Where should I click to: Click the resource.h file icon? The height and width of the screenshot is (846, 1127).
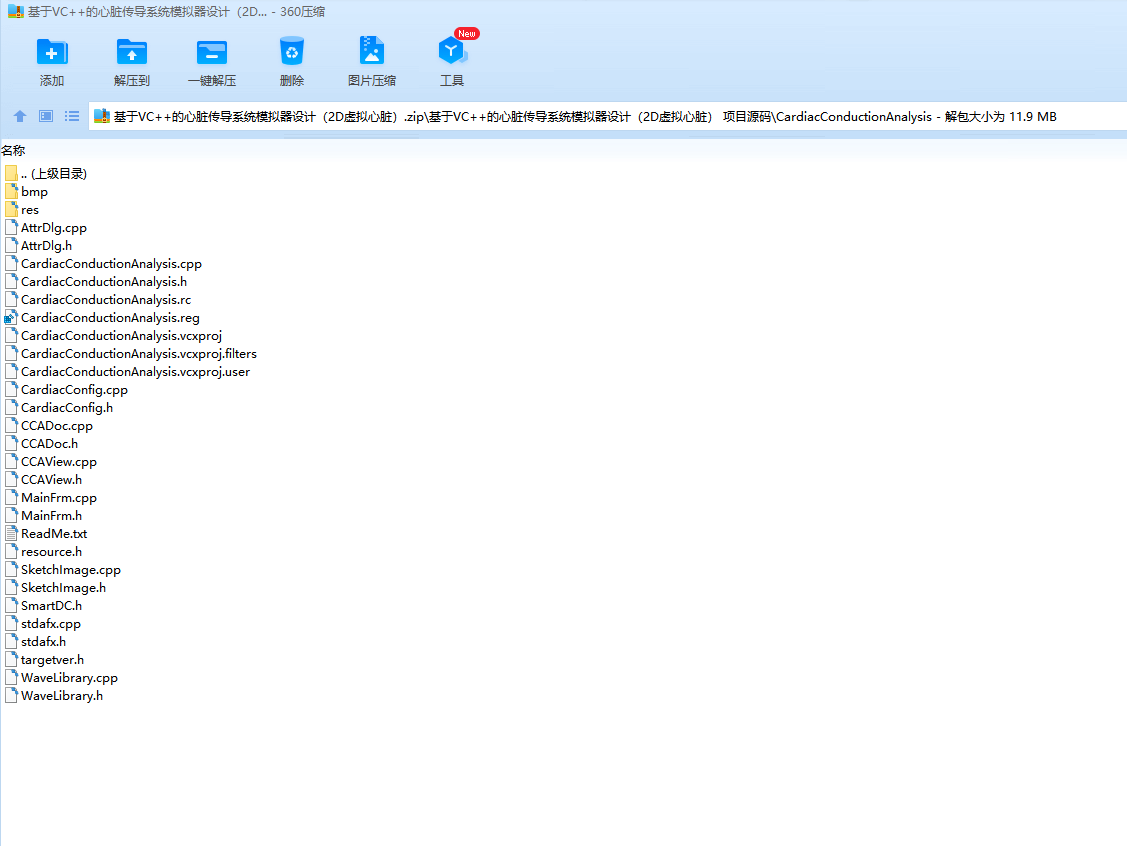tap(11, 551)
